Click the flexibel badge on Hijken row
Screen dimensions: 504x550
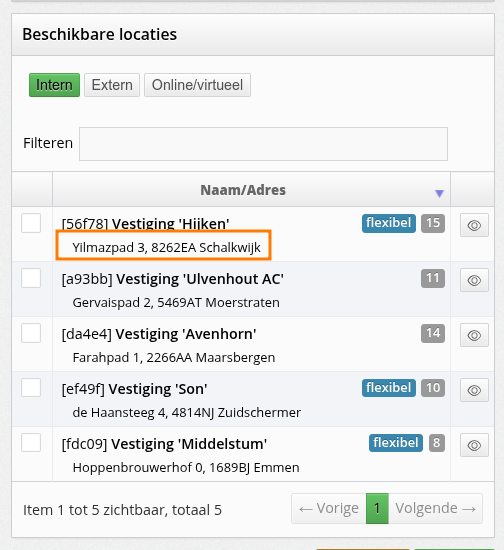[x=389, y=223]
